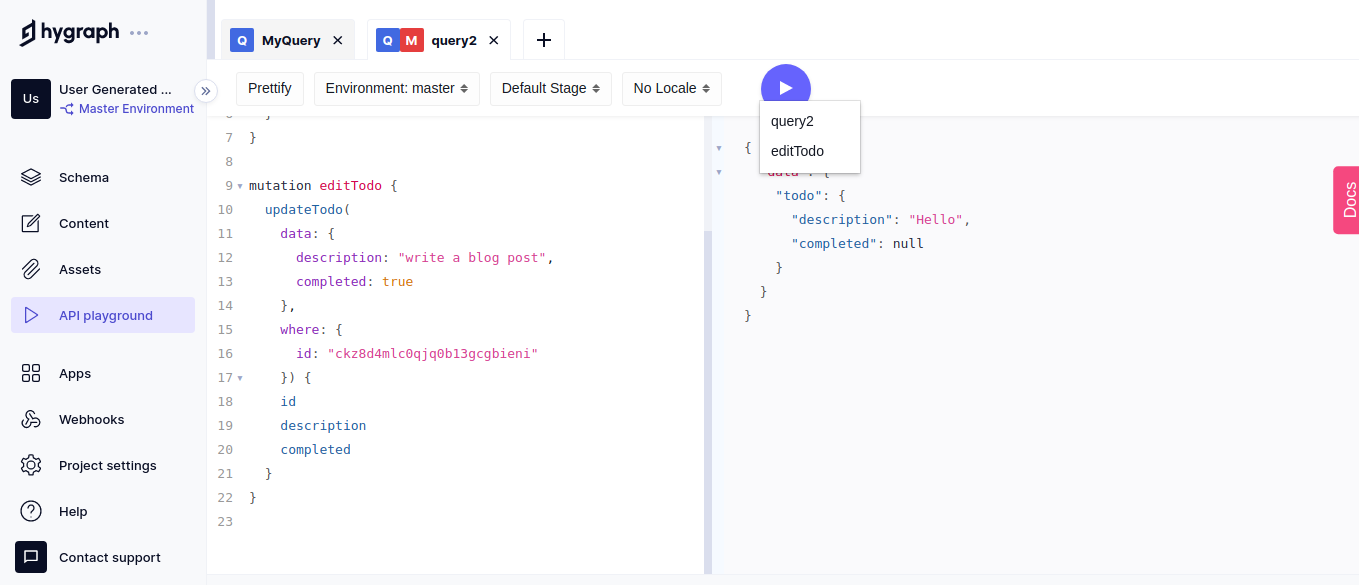The image size is (1359, 585).
Task: Click the Help question mark icon
Action: pos(31,512)
